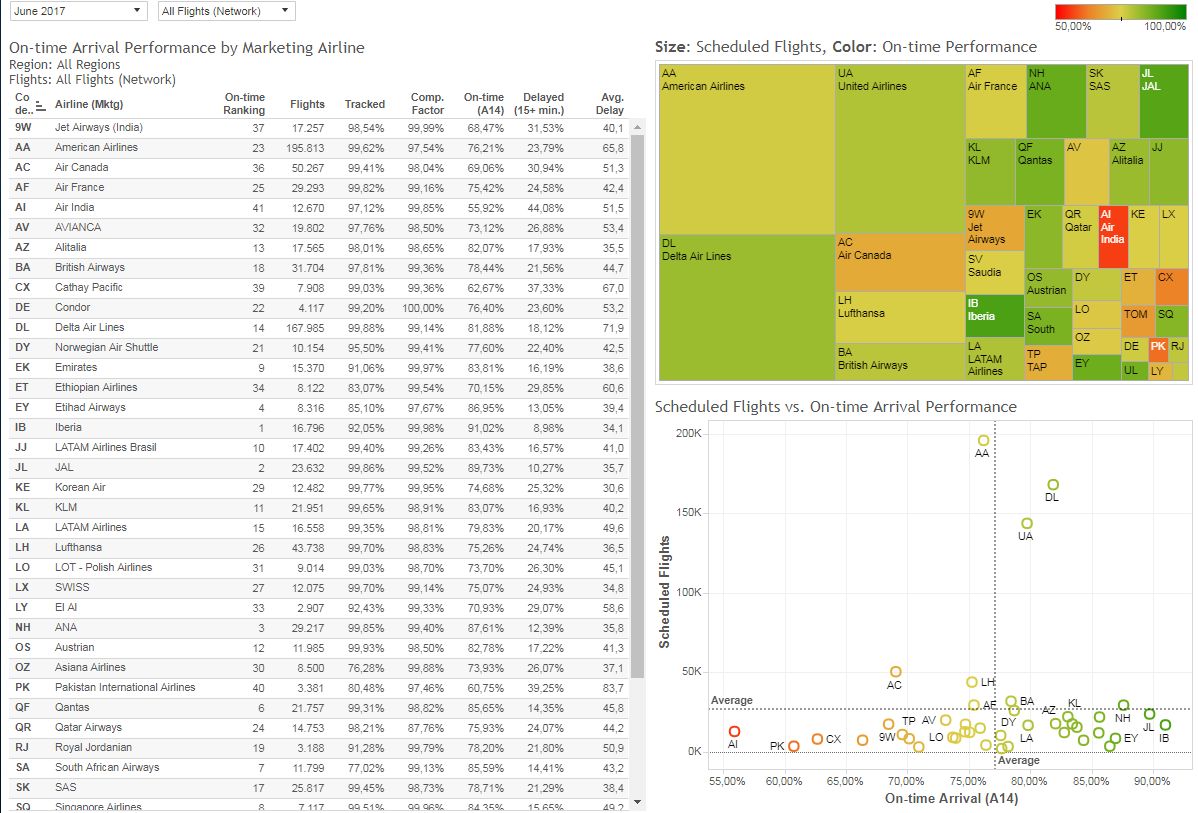1198x813 pixels.
Task: Select the Delta Air Lines treemap tile
Action: pos(746,307)
